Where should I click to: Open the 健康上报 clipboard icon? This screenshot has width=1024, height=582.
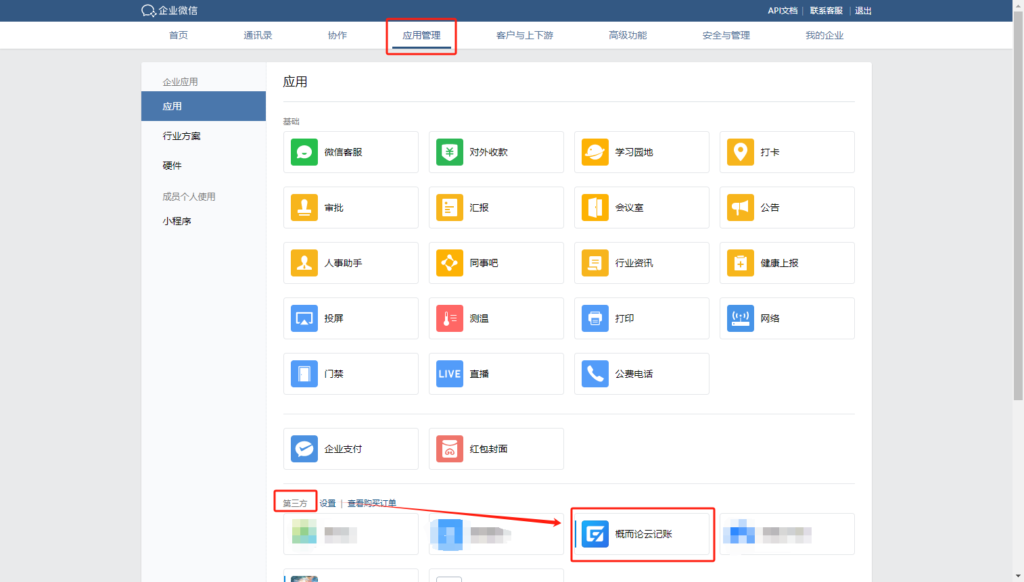point(740,263)
